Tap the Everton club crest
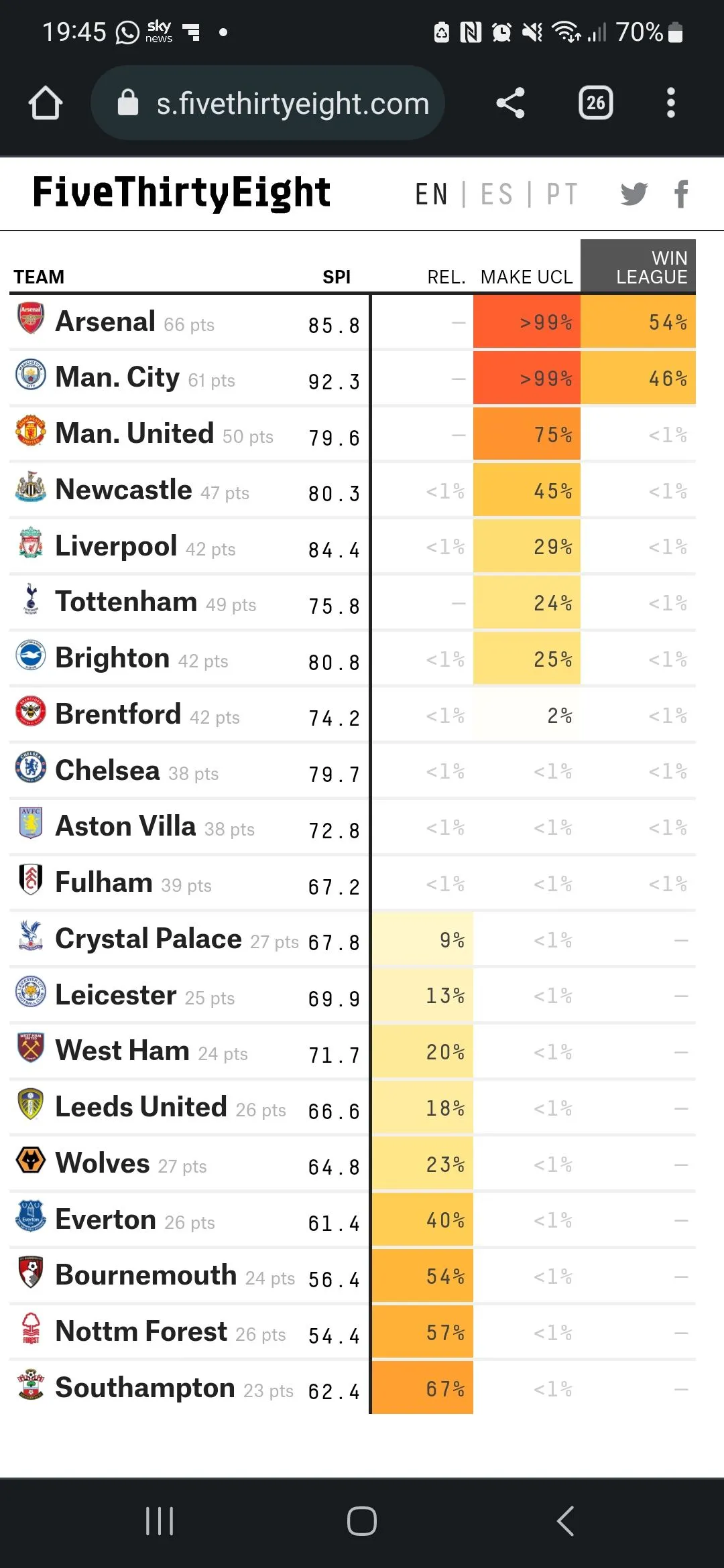Viewport: 724px width, 1568px height. [x=30, y=1216]
